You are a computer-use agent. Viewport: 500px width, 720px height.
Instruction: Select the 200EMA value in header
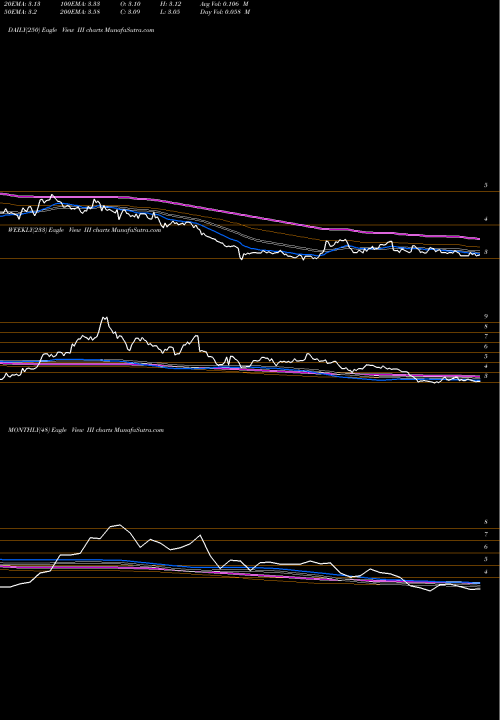[x=80, y=12]
